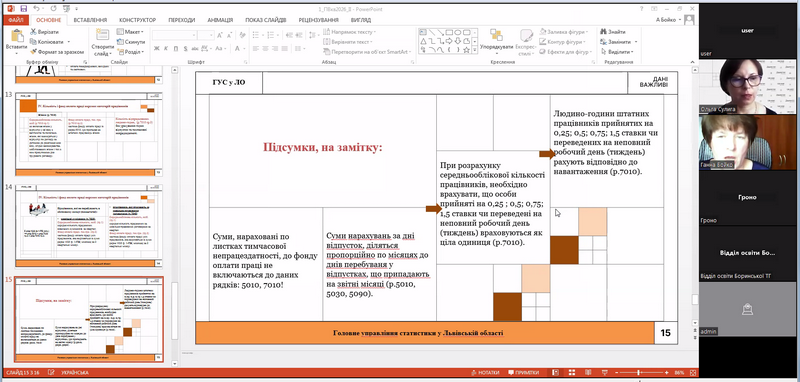This screenshot has height=382, width=800.
Task: Open the Ефекти для фігур dropdown
Action: pos(566,52)
